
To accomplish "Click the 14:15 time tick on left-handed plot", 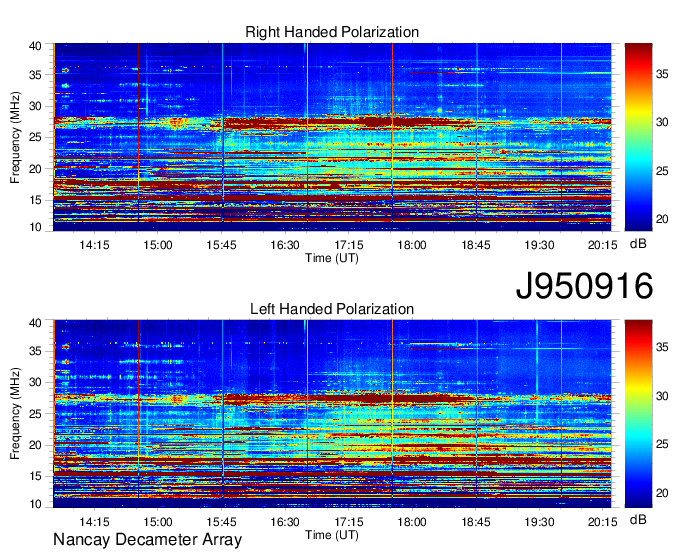I will (x=95, y=522).
